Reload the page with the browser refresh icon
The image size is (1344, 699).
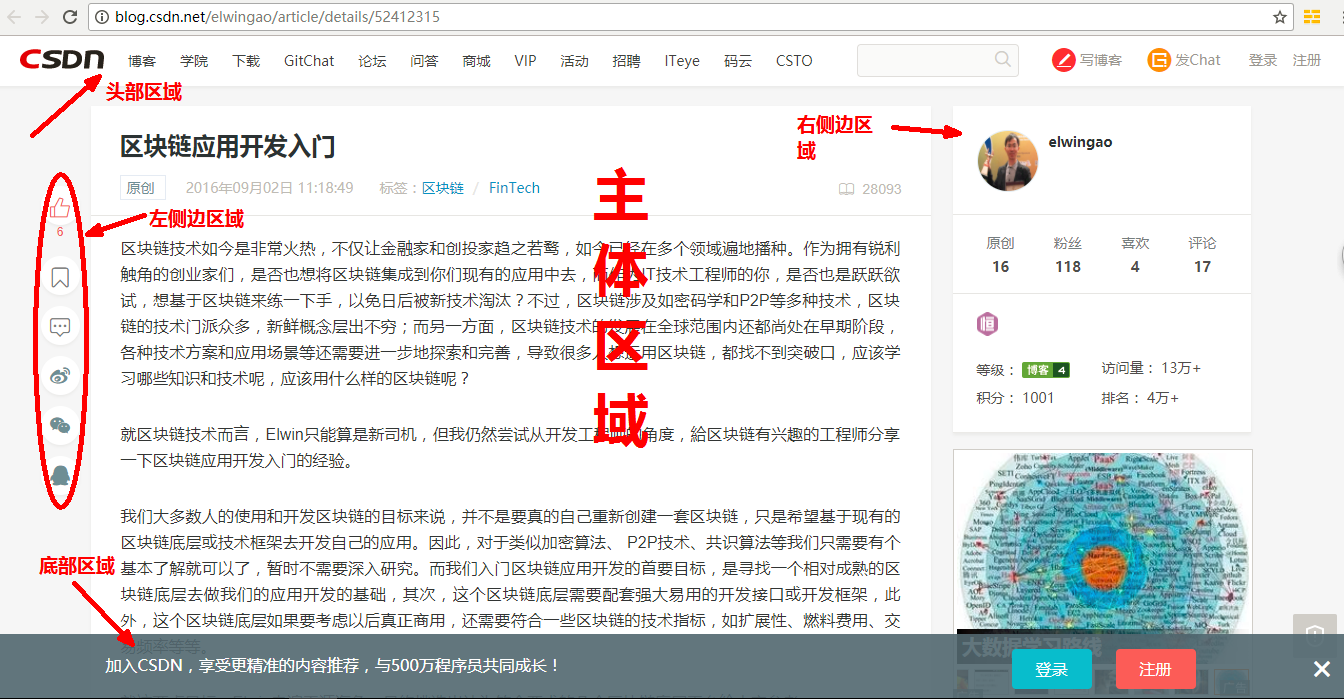coord(70,17)
